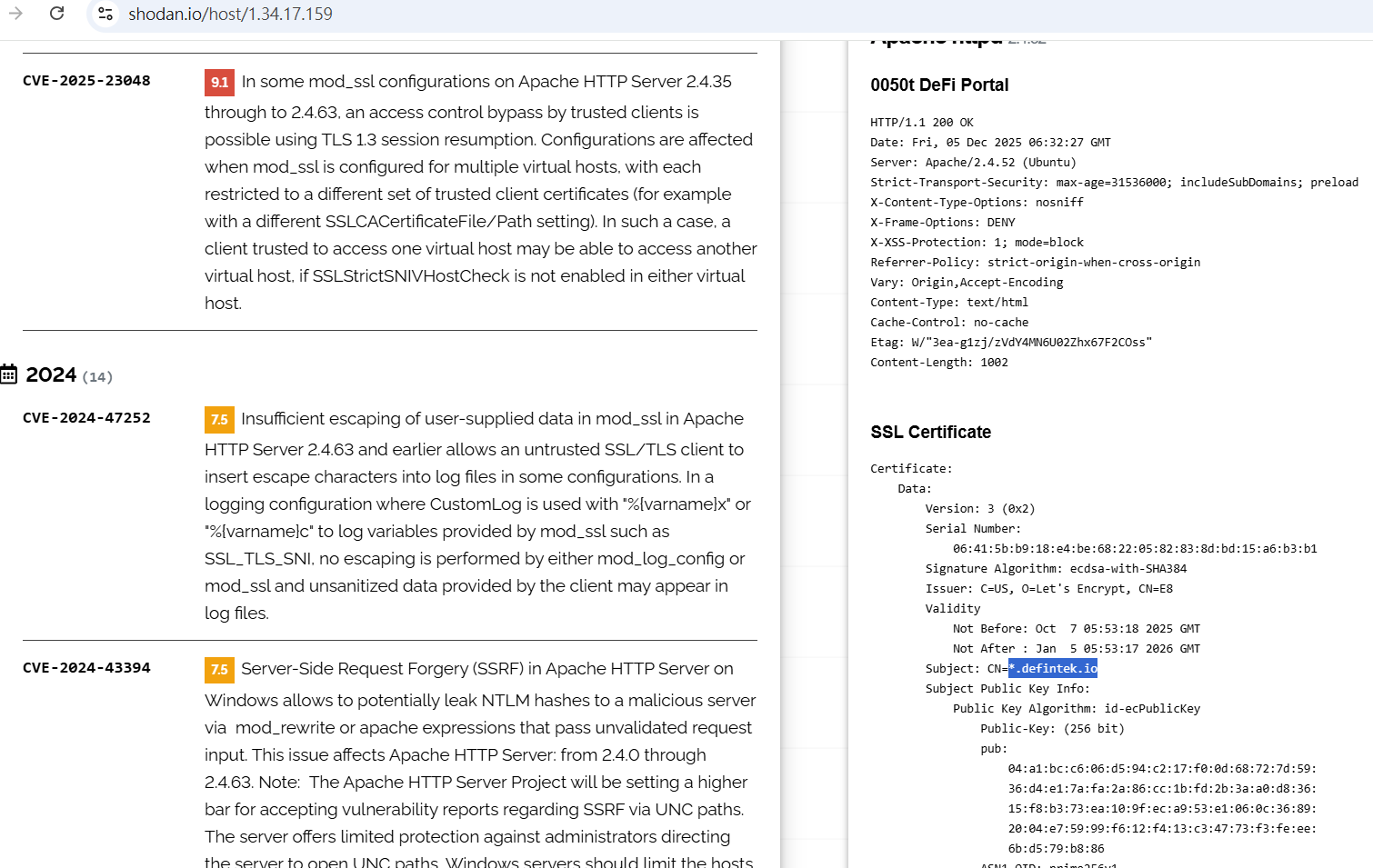Click the calendar icon beside 2024
Viewport: 1373px width, 868px height.
[x=9, y=374]
